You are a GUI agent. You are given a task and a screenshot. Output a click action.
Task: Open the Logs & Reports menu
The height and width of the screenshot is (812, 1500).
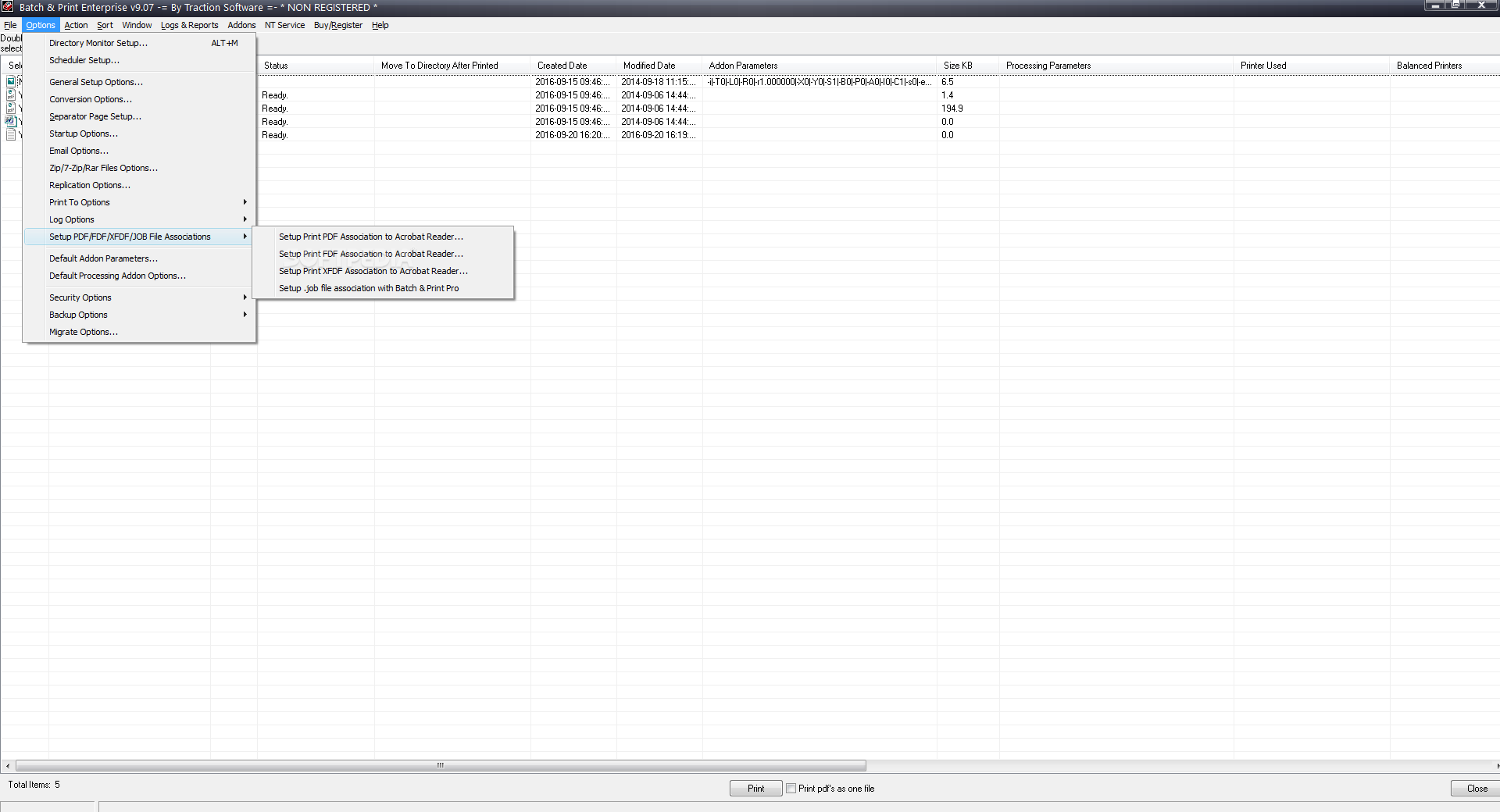190,25
